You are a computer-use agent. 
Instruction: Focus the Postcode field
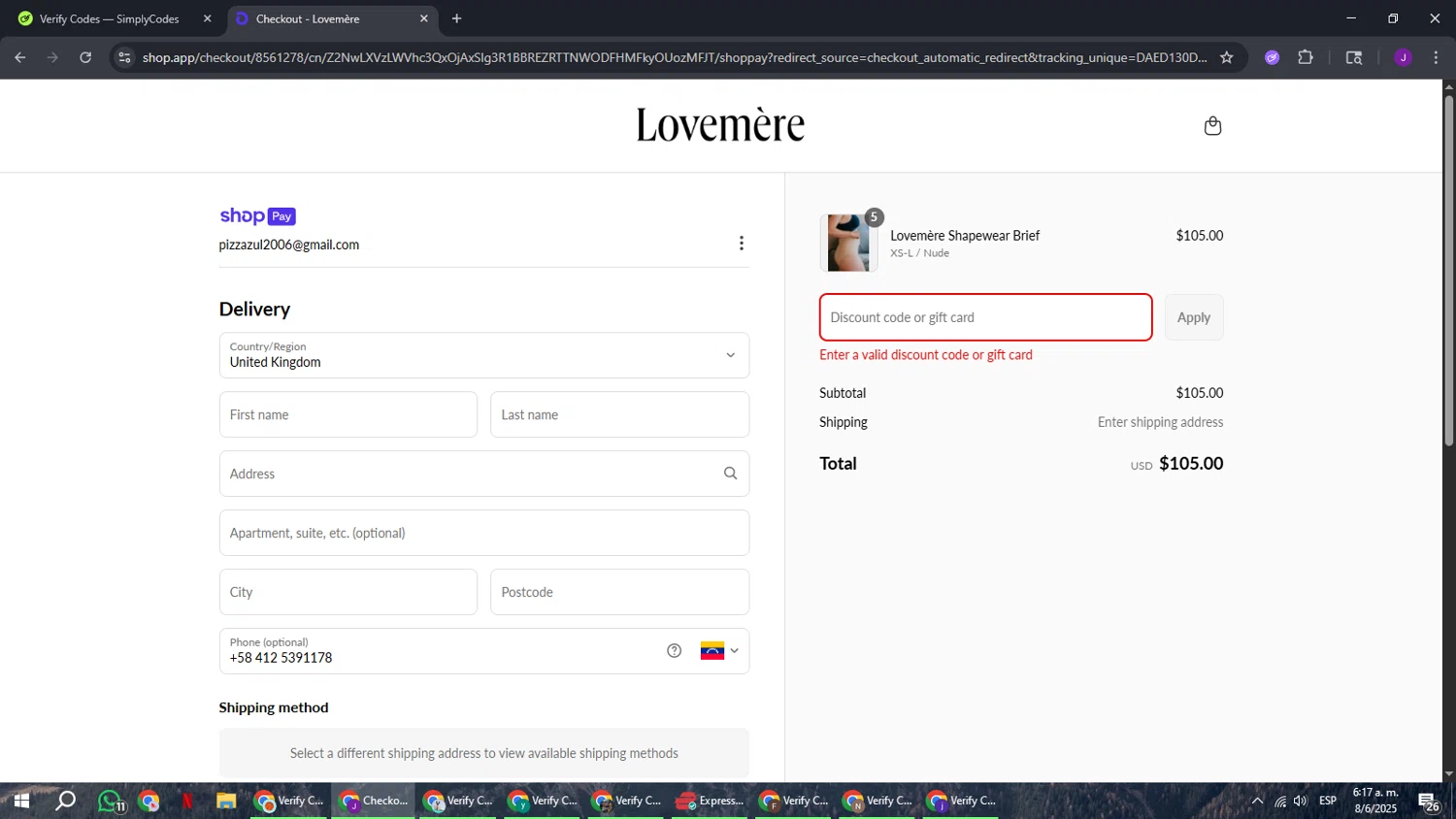619,592
